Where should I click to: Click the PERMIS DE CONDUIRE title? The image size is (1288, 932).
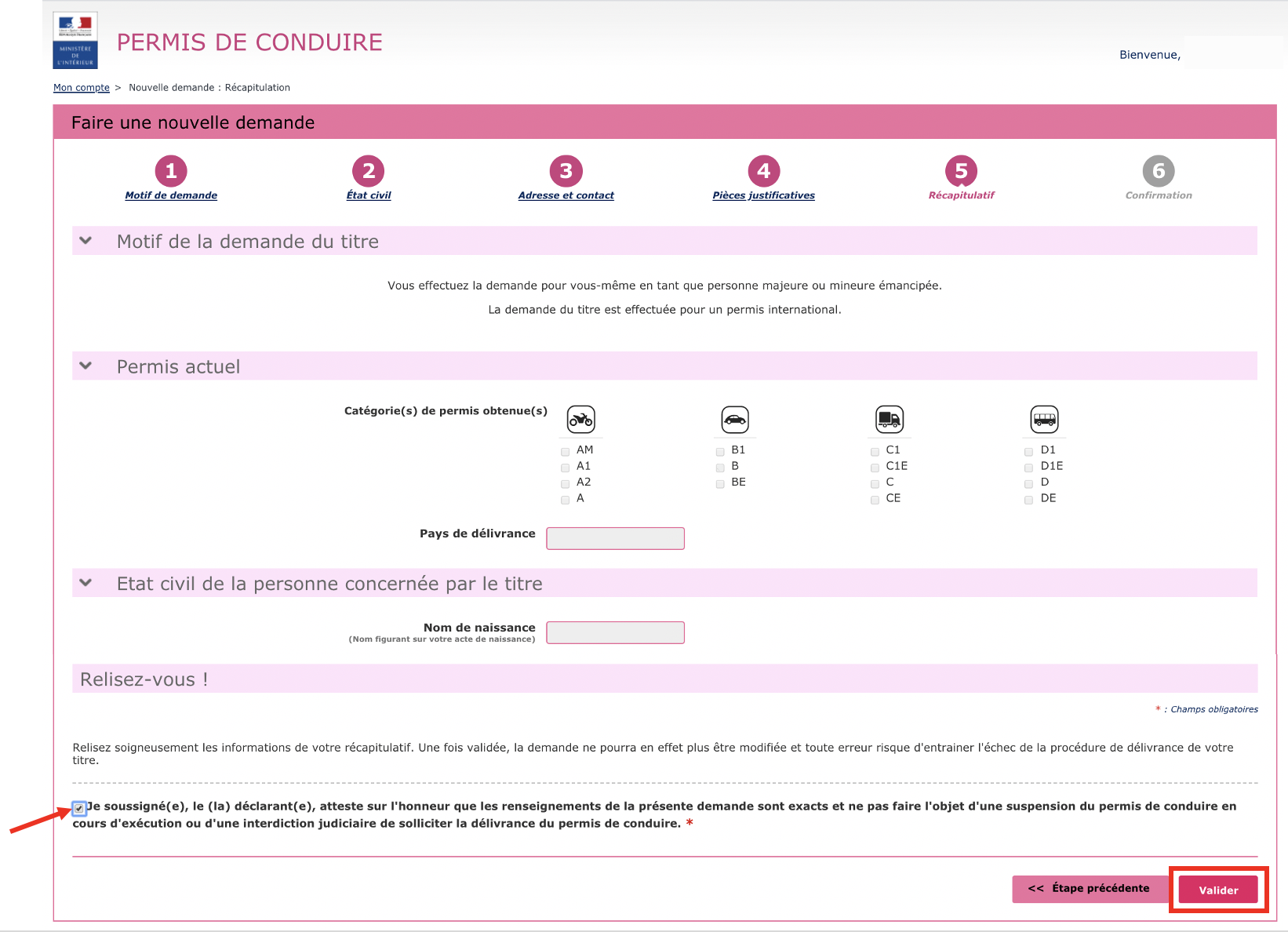[x=249, y=42]
